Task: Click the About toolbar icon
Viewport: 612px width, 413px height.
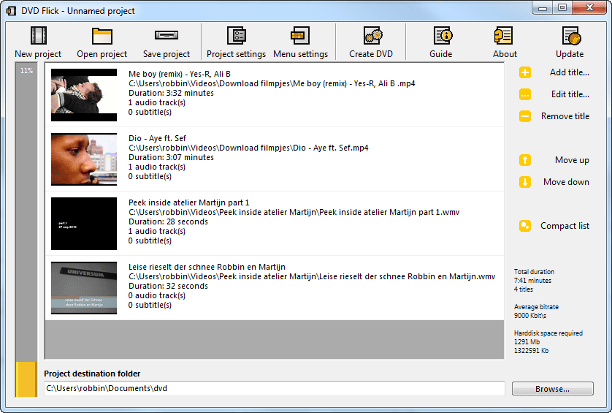Action: click(503, 36)
